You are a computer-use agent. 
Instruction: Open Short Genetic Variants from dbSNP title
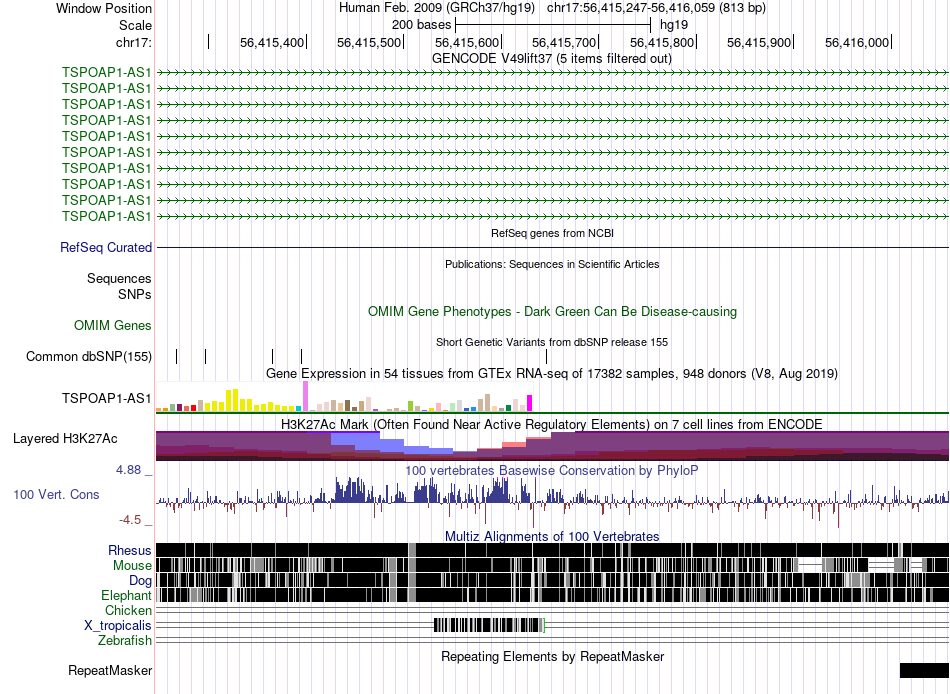[x=552, y=342]
